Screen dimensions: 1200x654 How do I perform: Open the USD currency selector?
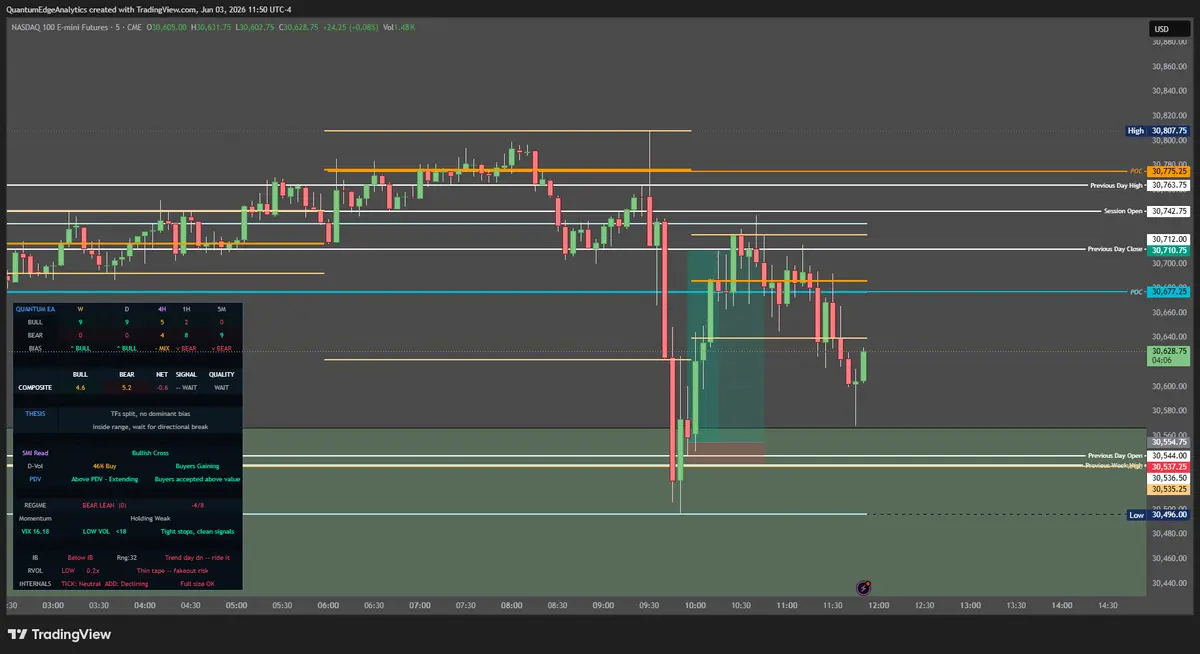(x=1168, y=29)
